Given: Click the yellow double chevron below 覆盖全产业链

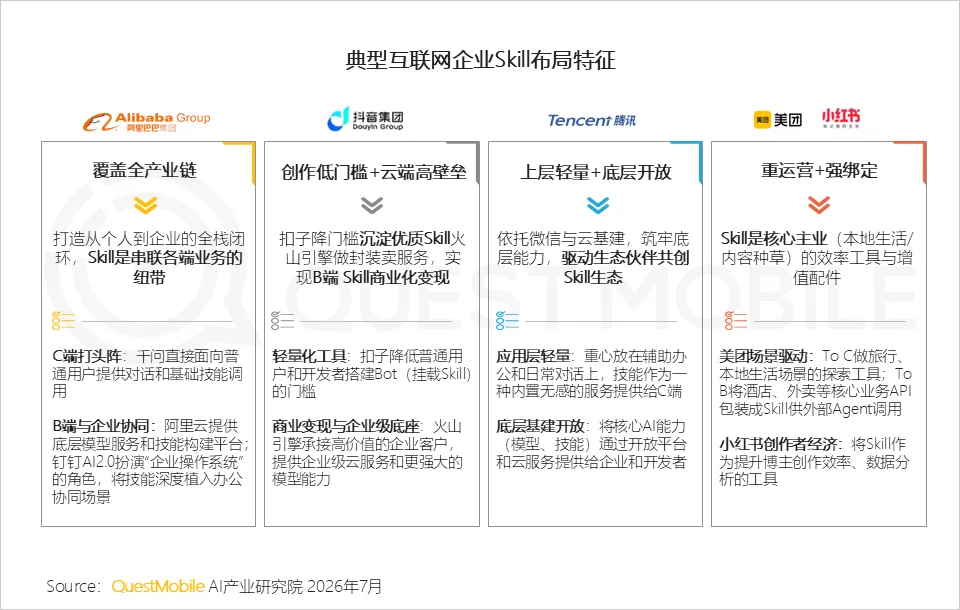Looking at the screenshot, I should 145,205.
